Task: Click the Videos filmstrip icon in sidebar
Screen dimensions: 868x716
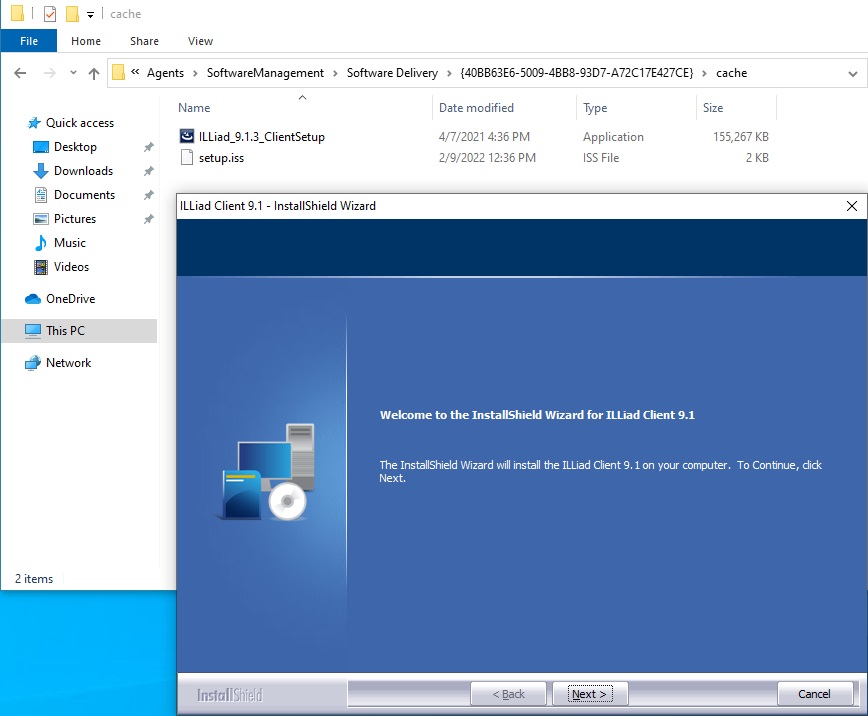Action: pos(41,267)
